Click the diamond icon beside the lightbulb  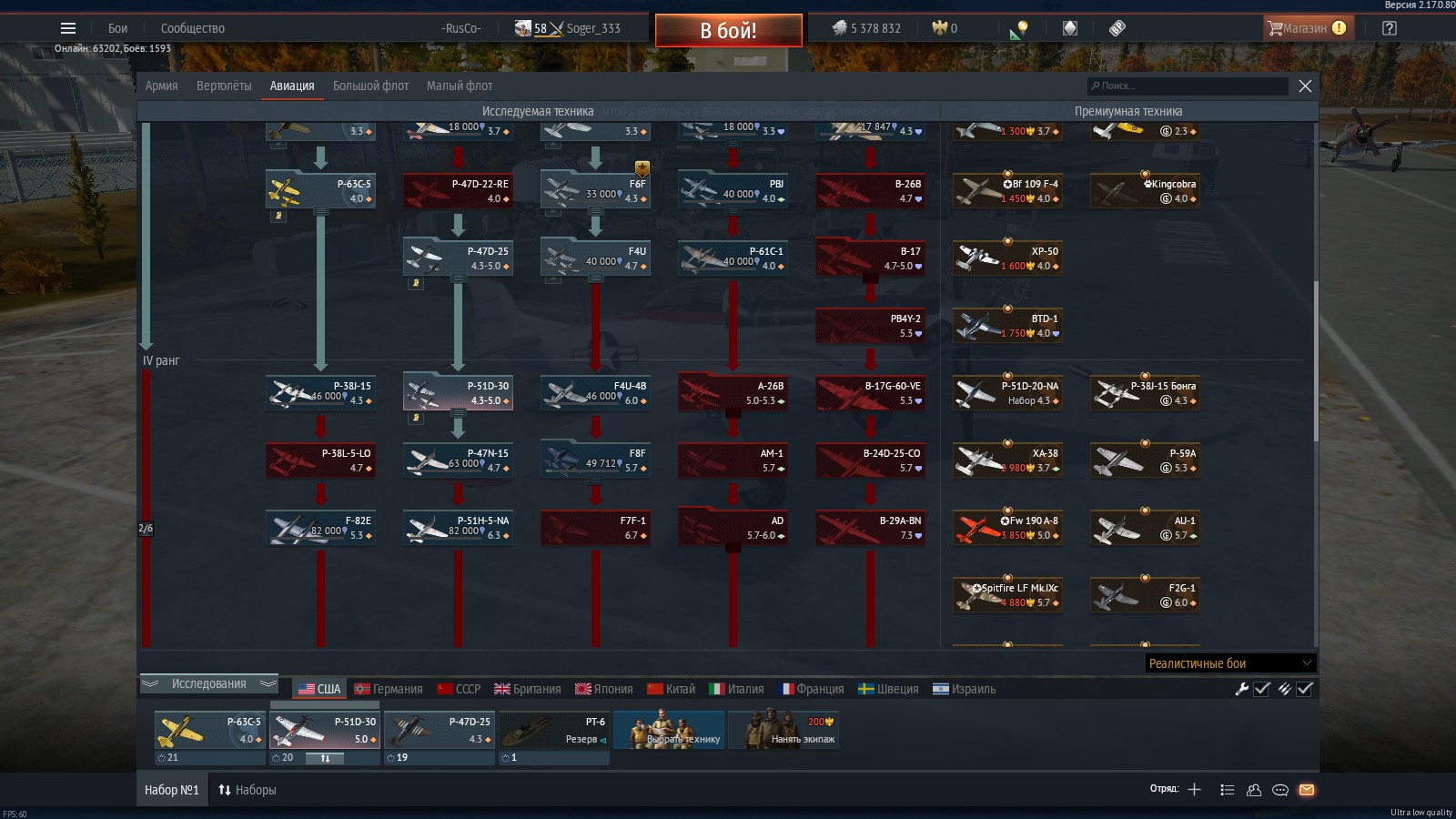(x=1070, y=28)
